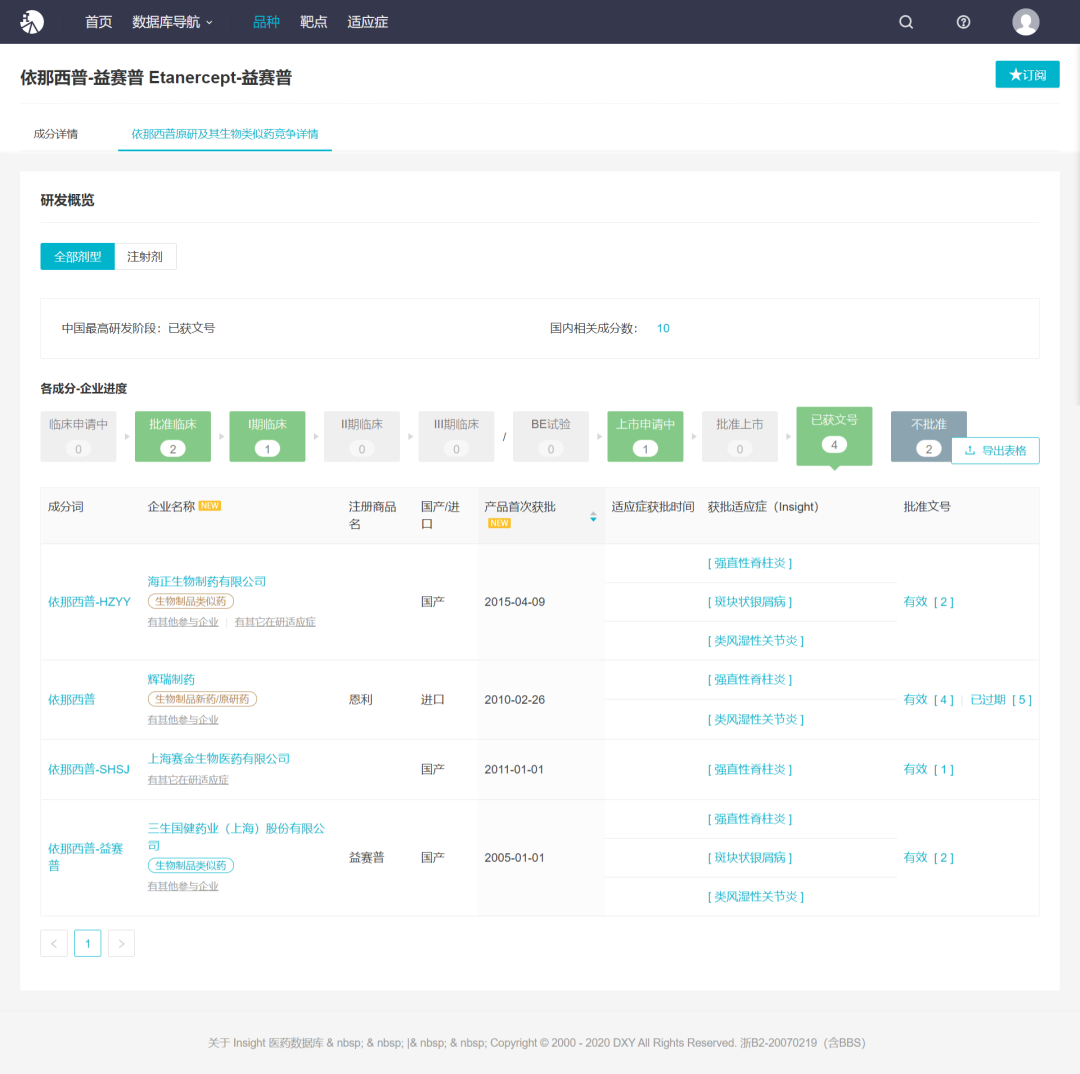Click the ★订阅 subscribe button
Viewport: 1080px width, 1074px height.
coord(1027,74)
